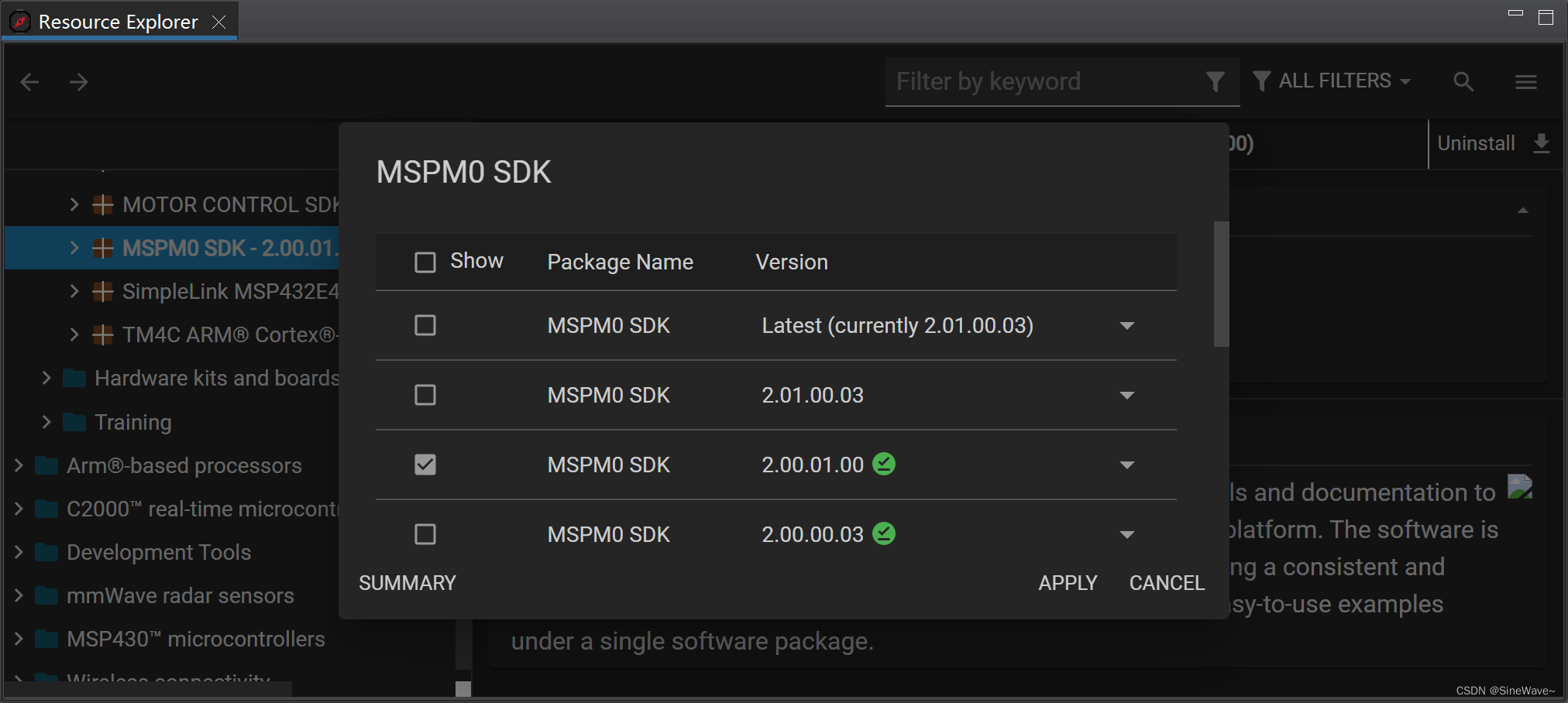The image size is (1568, 703).
Task: Click the funnel icon in the keyword filter
Action: 1216,81
